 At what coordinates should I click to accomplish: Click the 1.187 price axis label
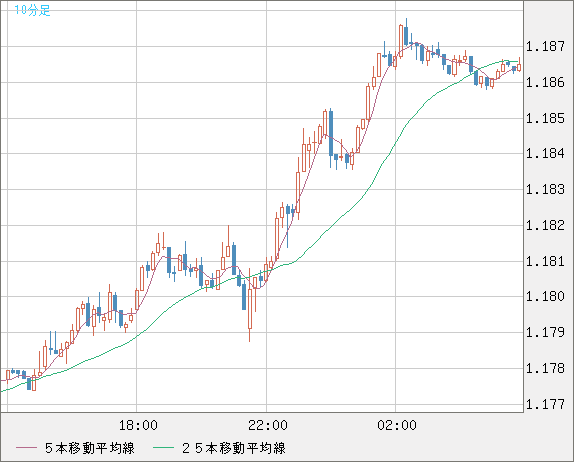[545, 46]
